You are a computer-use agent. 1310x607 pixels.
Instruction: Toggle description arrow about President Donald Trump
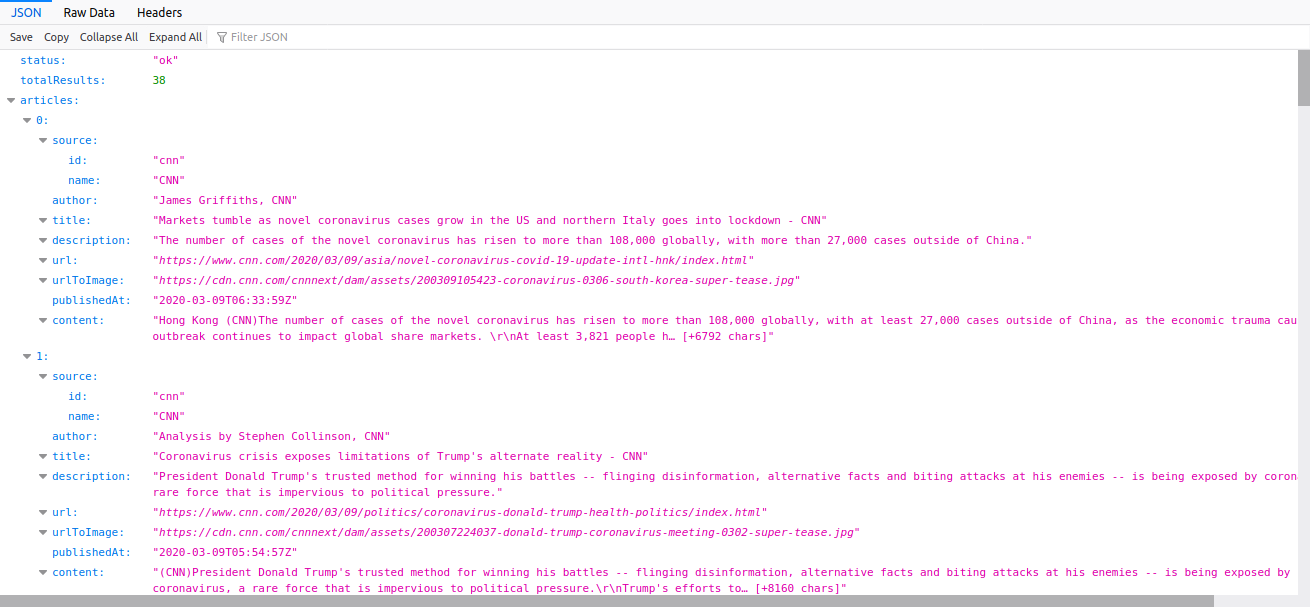43,476
